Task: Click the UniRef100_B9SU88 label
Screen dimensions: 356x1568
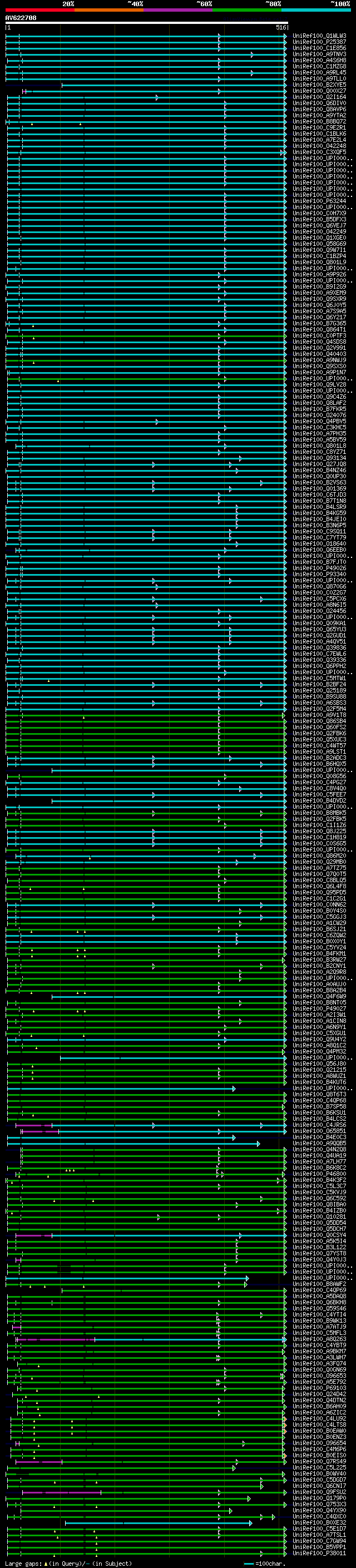Action: (319, 696)
